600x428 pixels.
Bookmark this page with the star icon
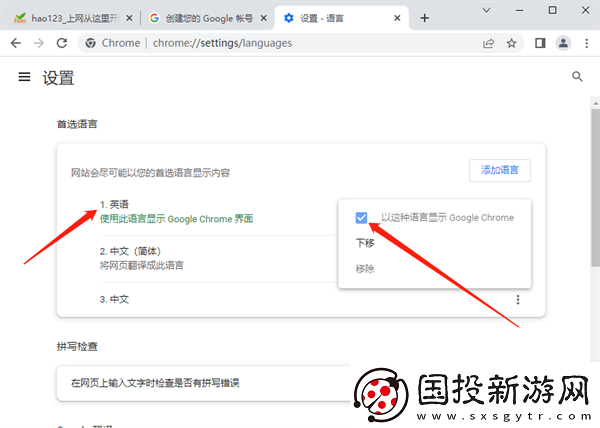(x=512, y=43)
